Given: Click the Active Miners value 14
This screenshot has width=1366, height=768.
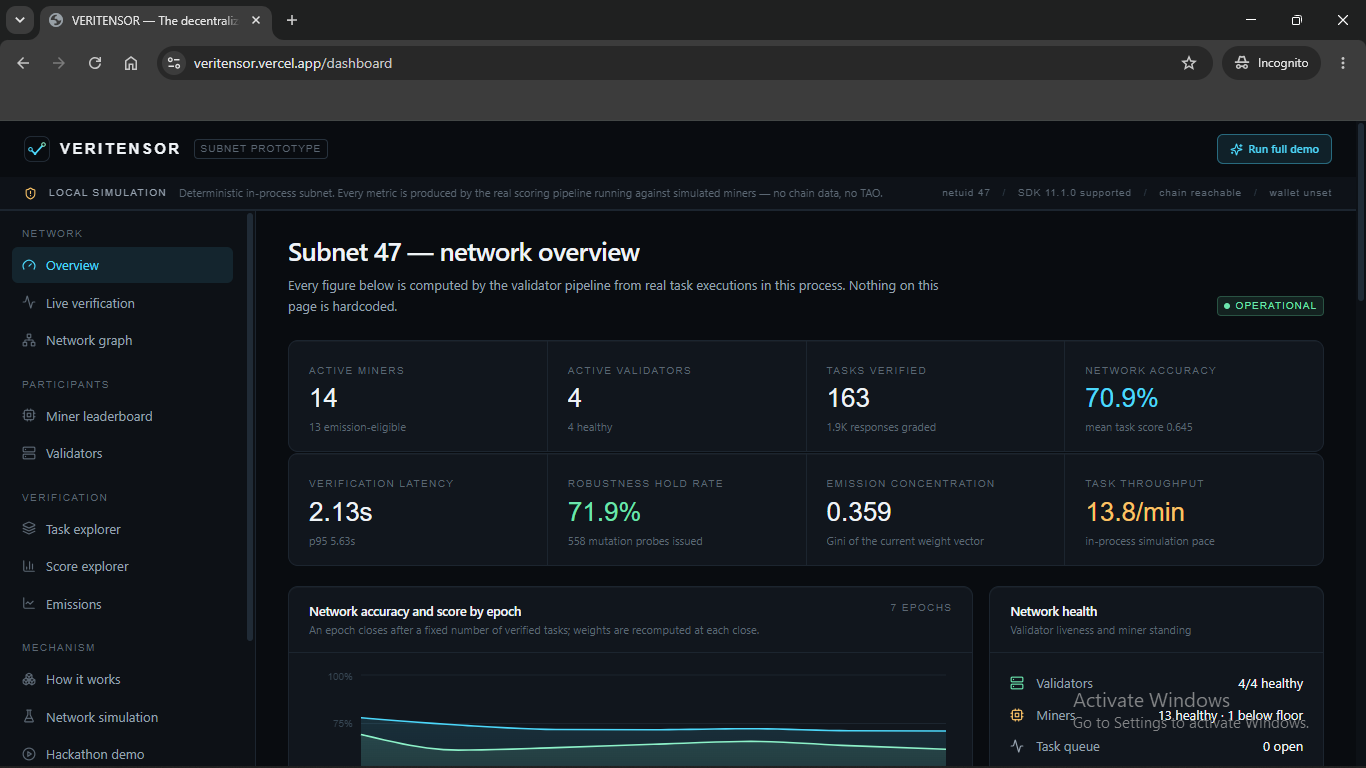Looking at the screenshot, I should click(323, 398).
